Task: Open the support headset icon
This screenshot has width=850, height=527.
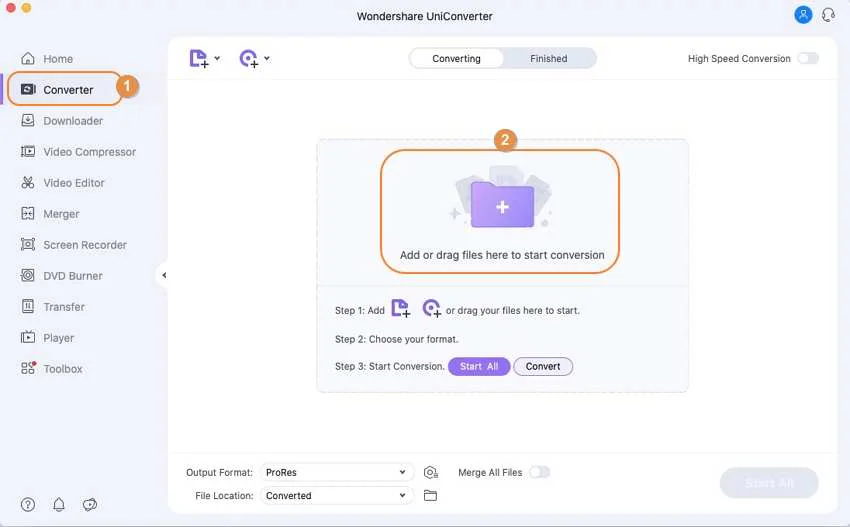Action: point(828,15)
